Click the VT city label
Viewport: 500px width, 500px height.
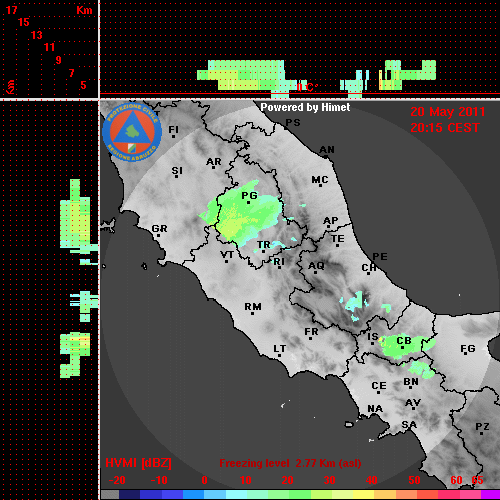coord(227,255)
